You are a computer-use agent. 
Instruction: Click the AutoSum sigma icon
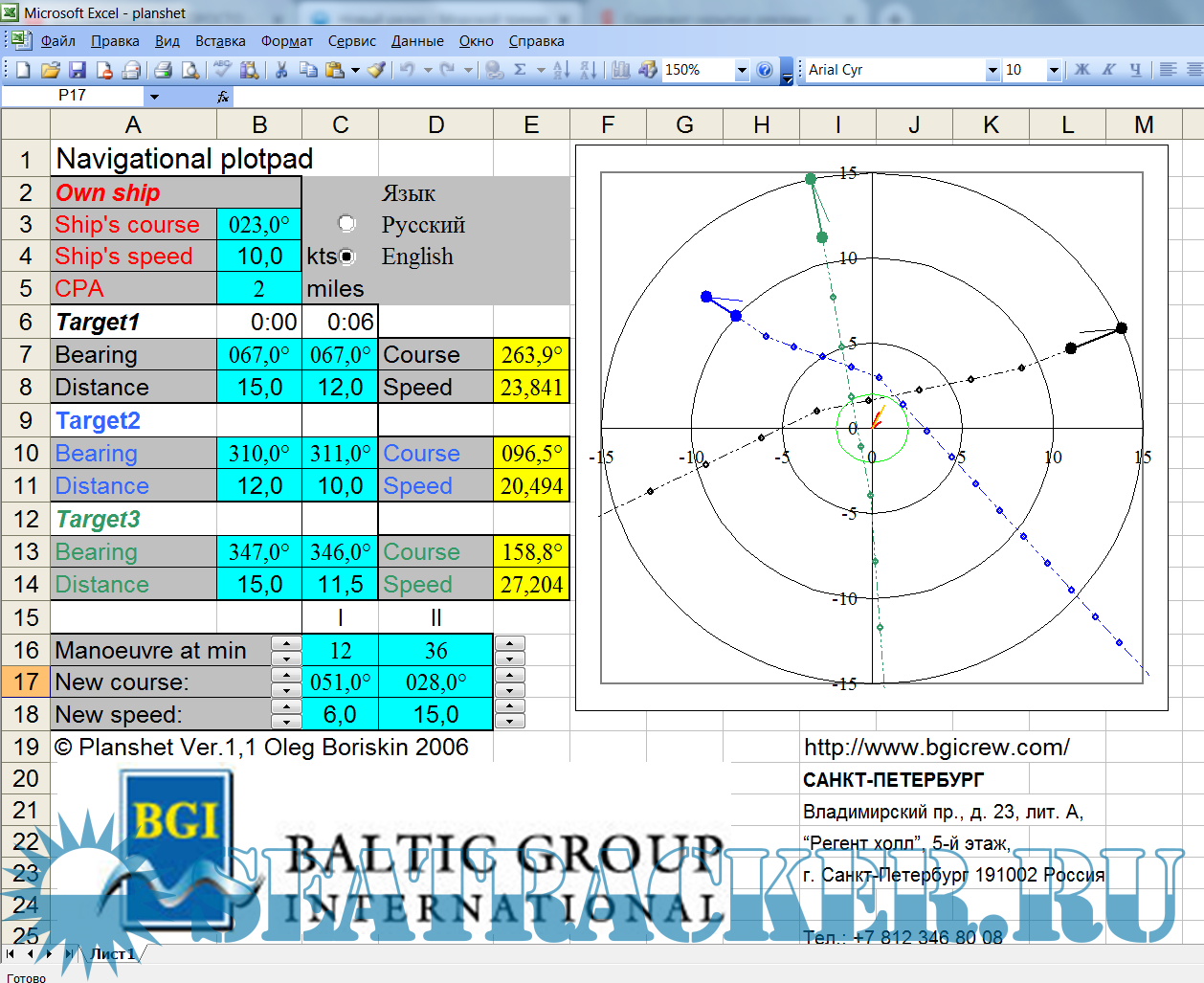click(520, 70)
